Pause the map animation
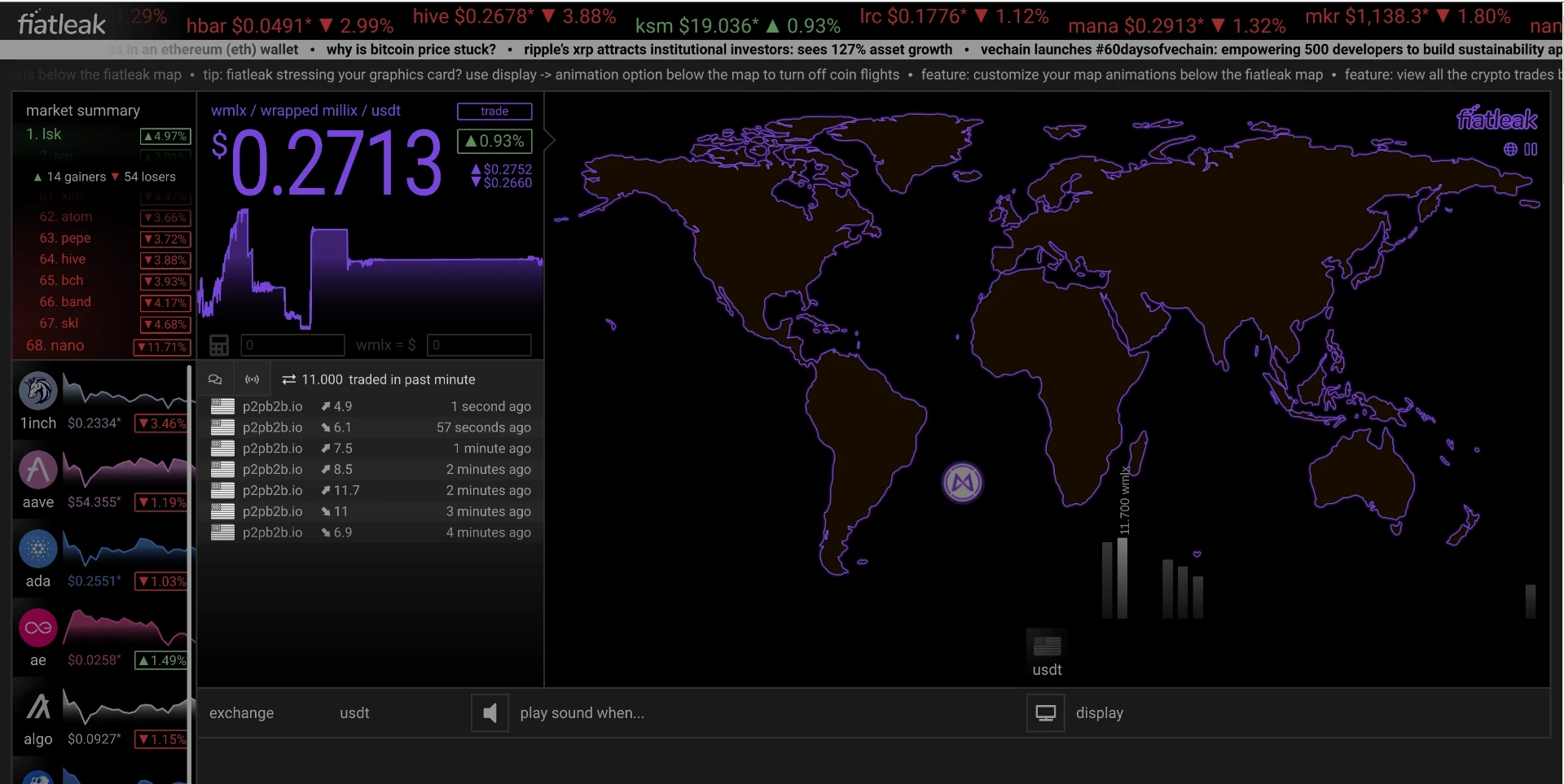The image size is (1564, 784). point(1531,149)
